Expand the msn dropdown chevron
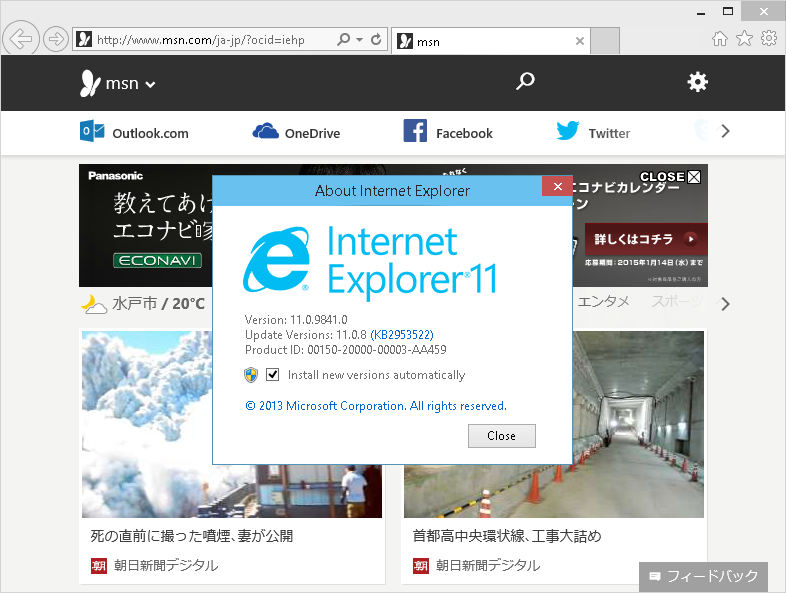786x593 pixels. [x=150, y=85]
